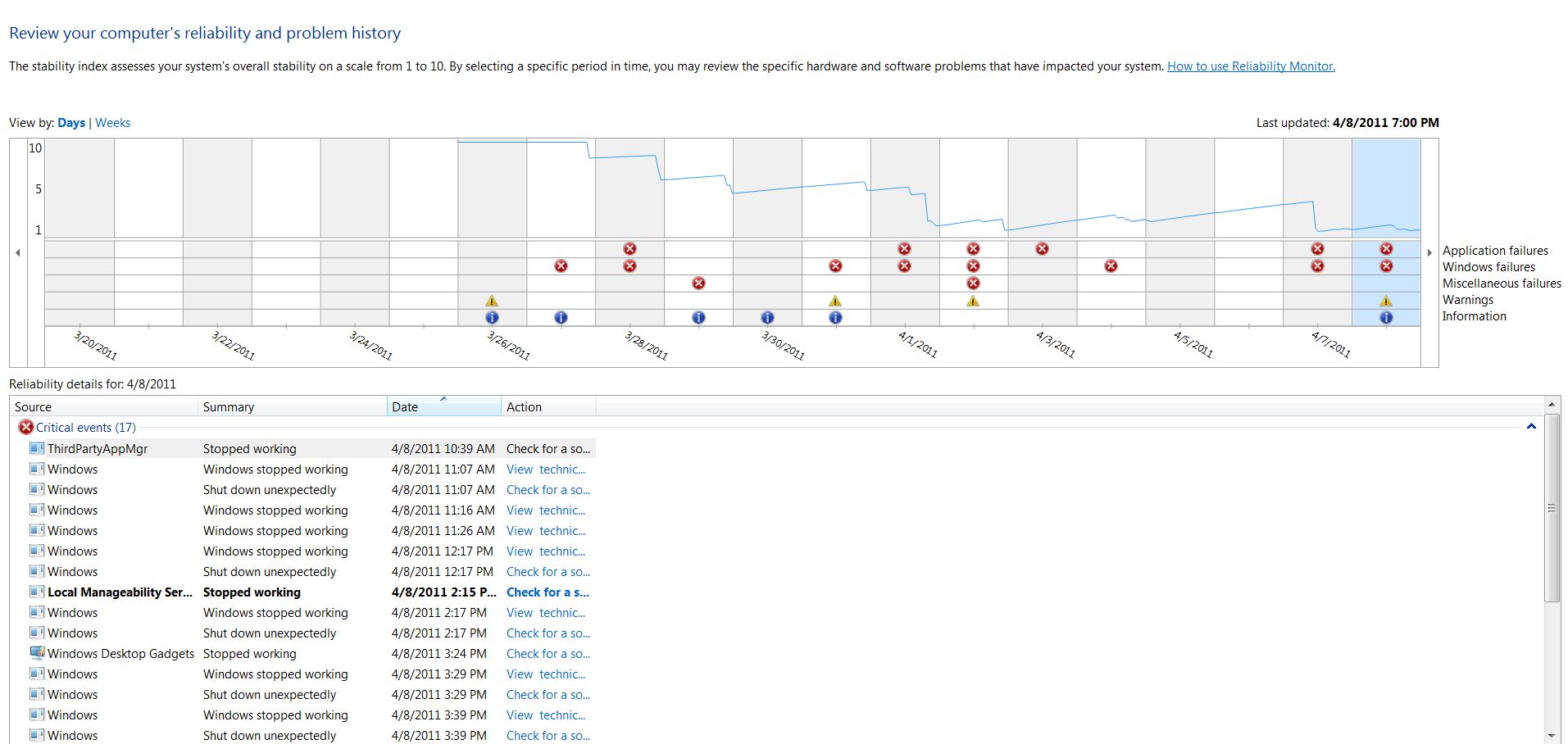
Task: Select the Windows failure icon on 3/31/2011
Action: click(835, 265)
